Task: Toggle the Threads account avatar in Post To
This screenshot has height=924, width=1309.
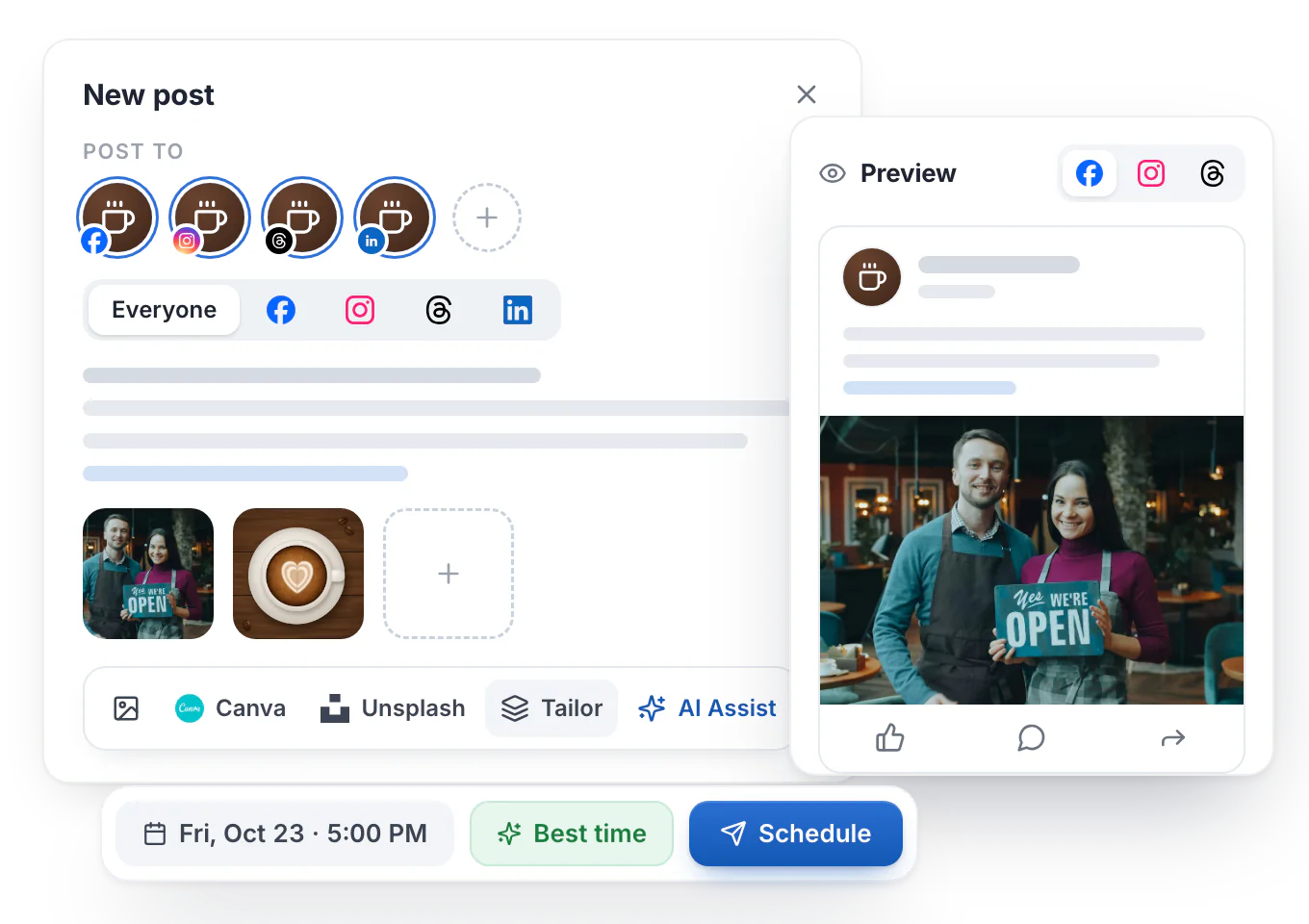Action: [x=302, y=218]
